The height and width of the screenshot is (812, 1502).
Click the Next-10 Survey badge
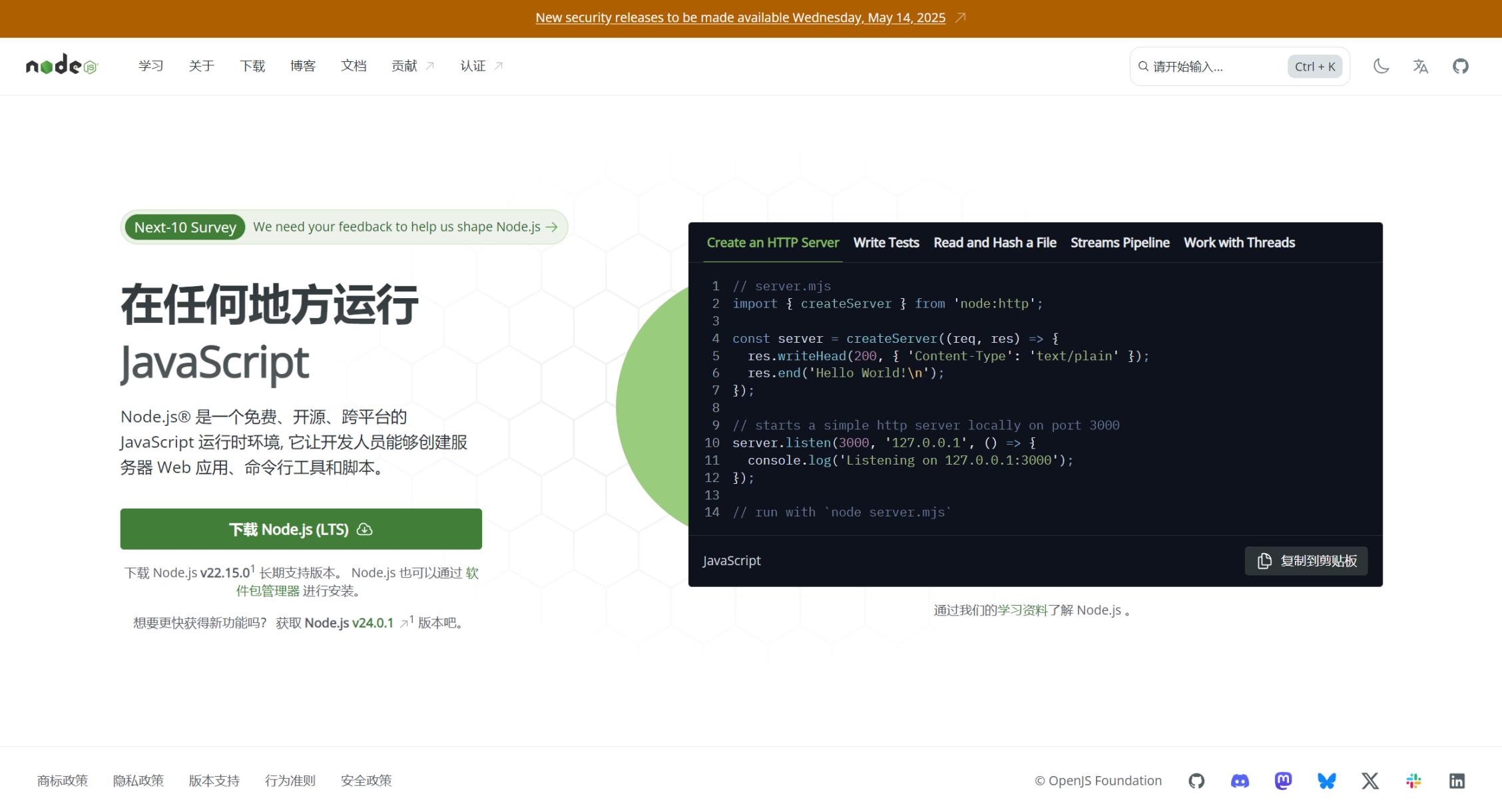click(x=185, y=227)
